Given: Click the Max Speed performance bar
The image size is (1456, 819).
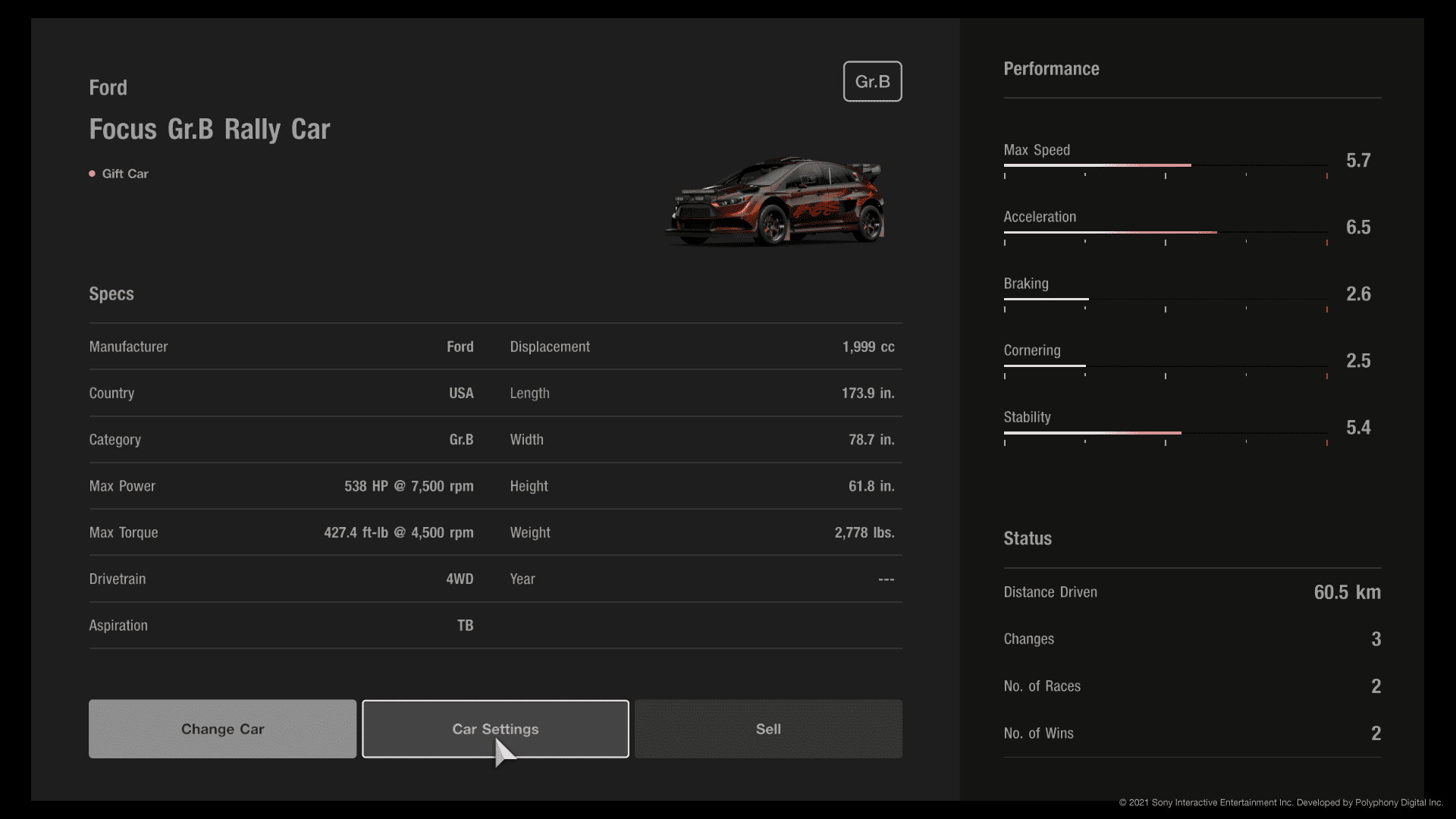Looking at the screenshot, I should [1166, 165].
